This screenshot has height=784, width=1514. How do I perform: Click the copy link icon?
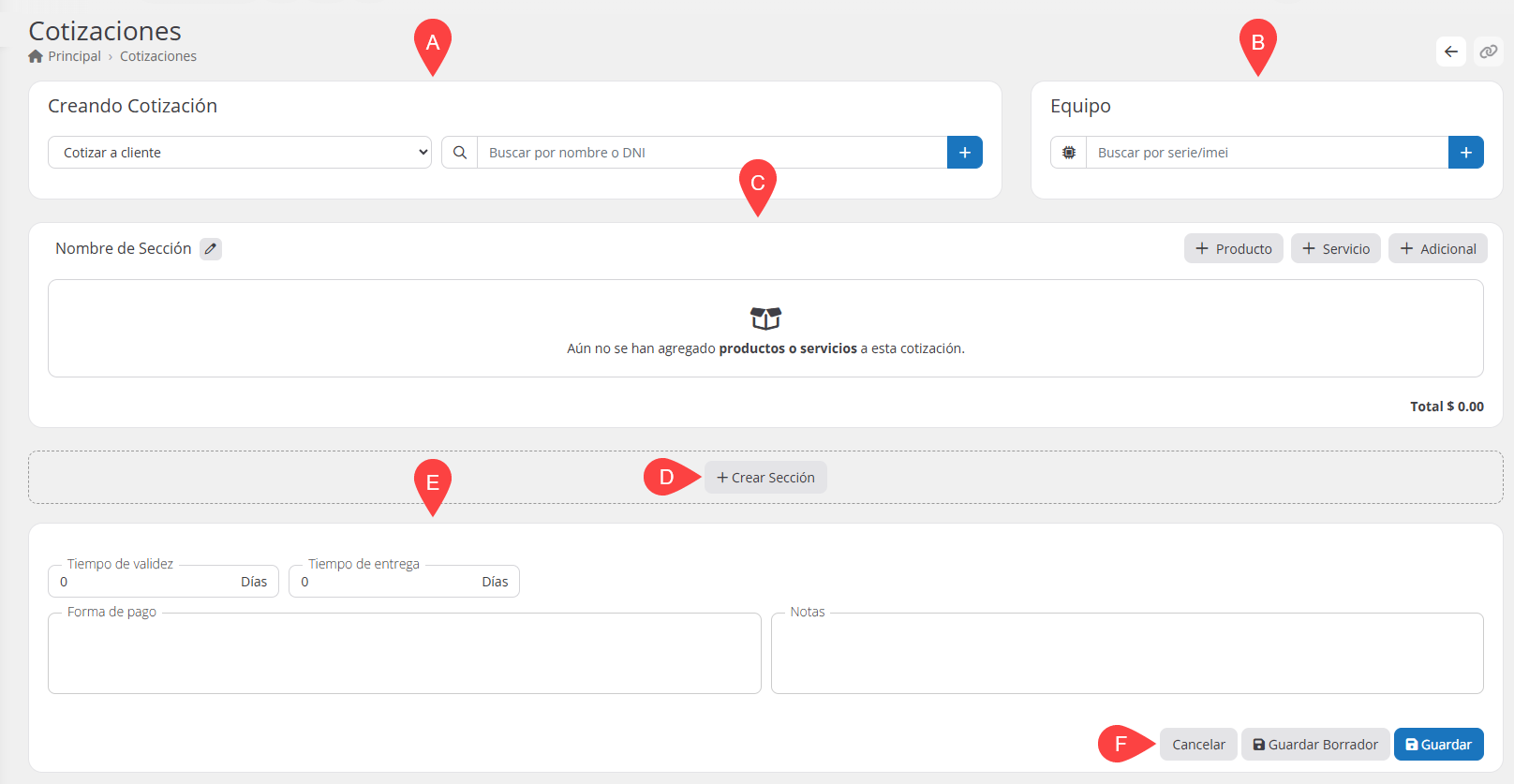[1488, 52]
